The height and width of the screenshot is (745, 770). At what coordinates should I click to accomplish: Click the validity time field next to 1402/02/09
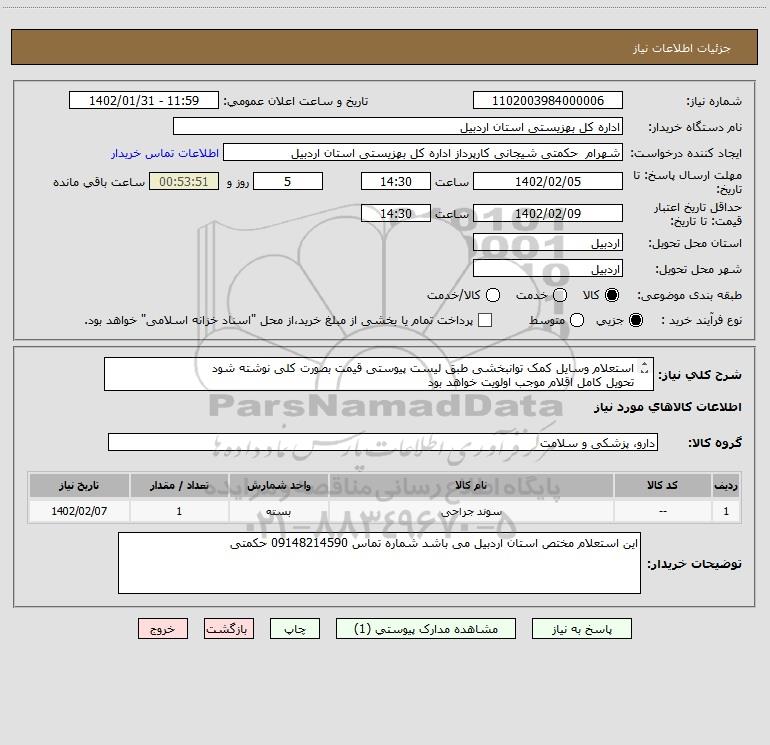pos(396,213)
